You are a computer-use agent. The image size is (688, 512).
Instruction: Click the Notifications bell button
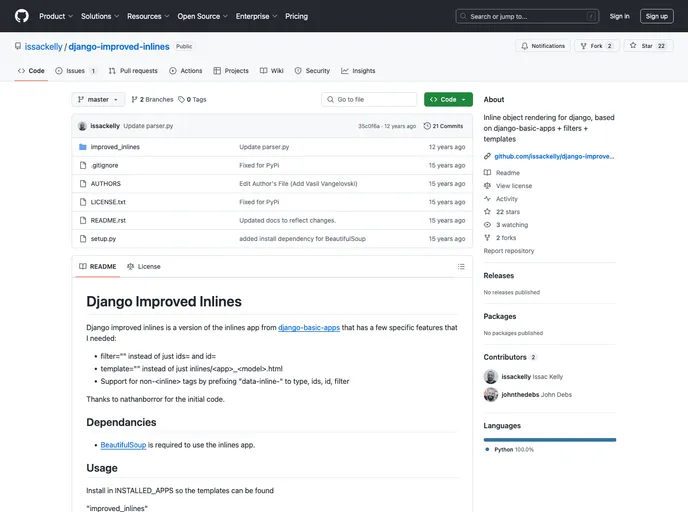[543, 46]
